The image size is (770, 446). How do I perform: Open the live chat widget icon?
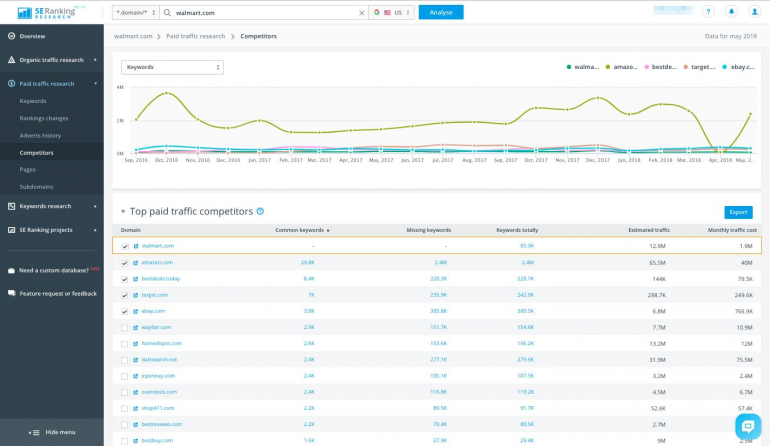click(x=747, y=426)
